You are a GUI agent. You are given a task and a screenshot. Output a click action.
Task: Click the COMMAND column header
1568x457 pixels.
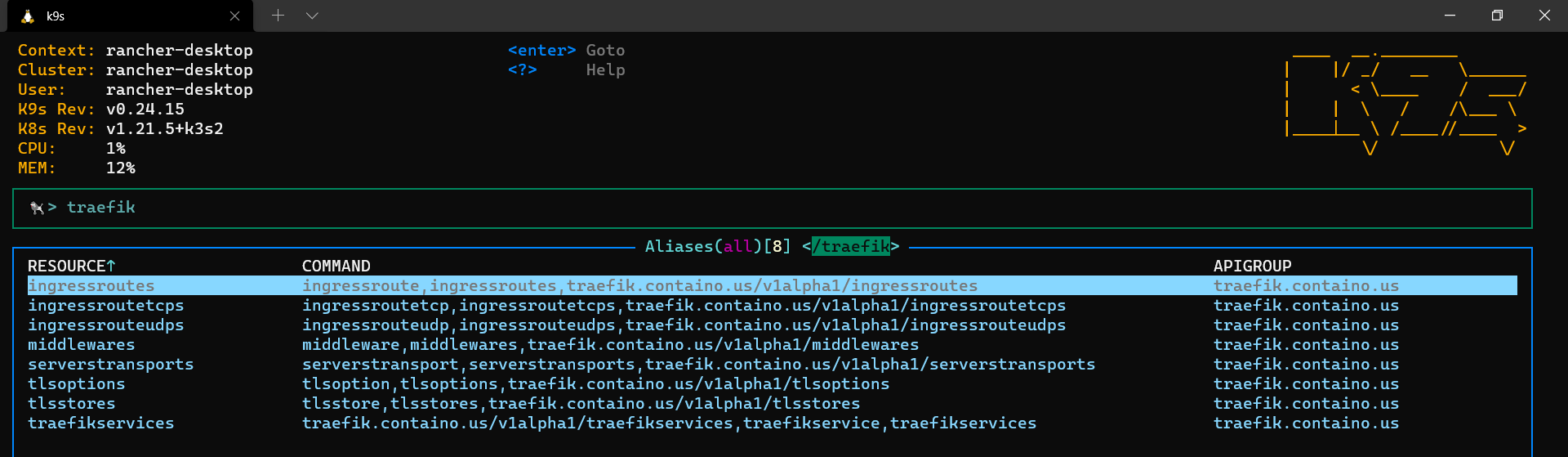click(x=336, y=266)
